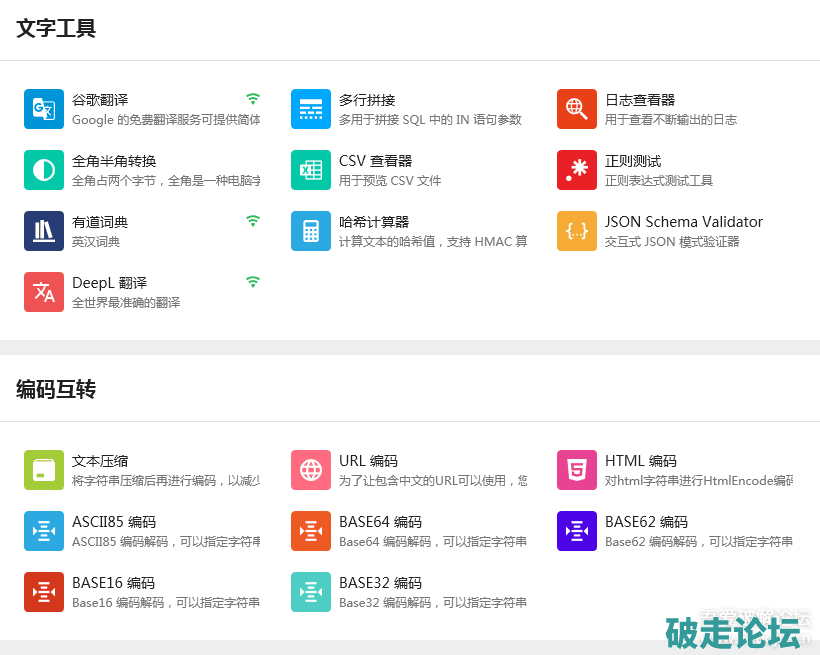
Task: Click the BASE64 编码 orange icon
Action: point(311,531)
